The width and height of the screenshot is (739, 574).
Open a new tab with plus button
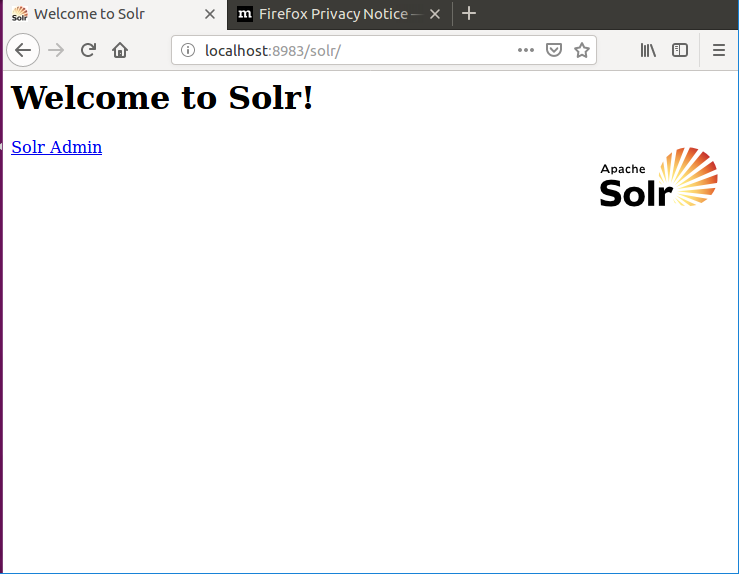[x=468, y=14]
